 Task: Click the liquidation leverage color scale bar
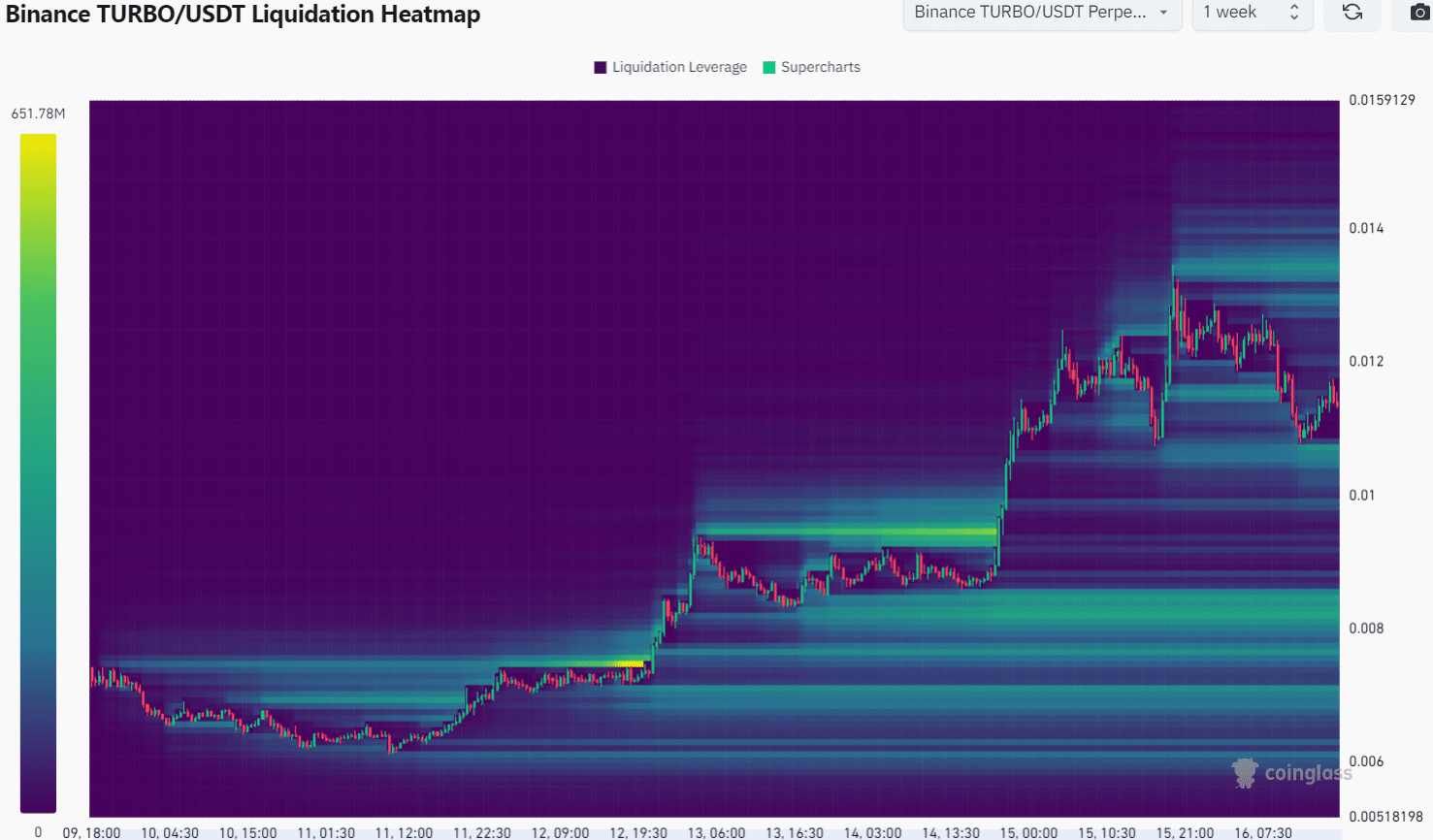(39, 473)
